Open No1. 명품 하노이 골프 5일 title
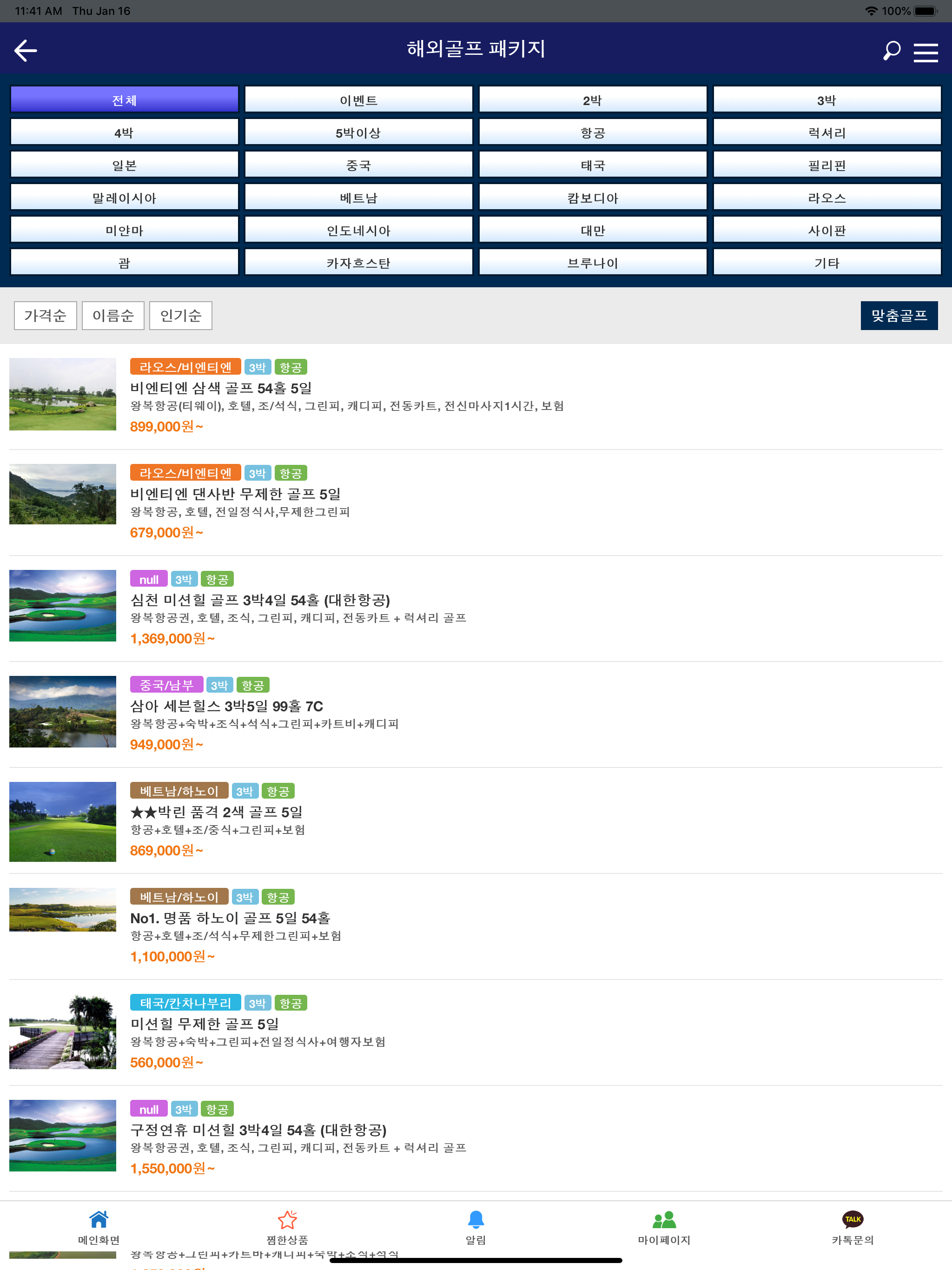This screenshot has width=952, height=1270. tap(230, 918)
